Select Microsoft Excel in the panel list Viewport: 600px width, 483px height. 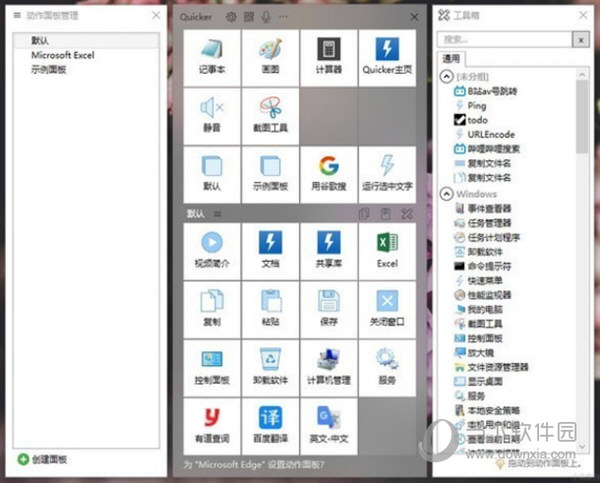point(86,55)
